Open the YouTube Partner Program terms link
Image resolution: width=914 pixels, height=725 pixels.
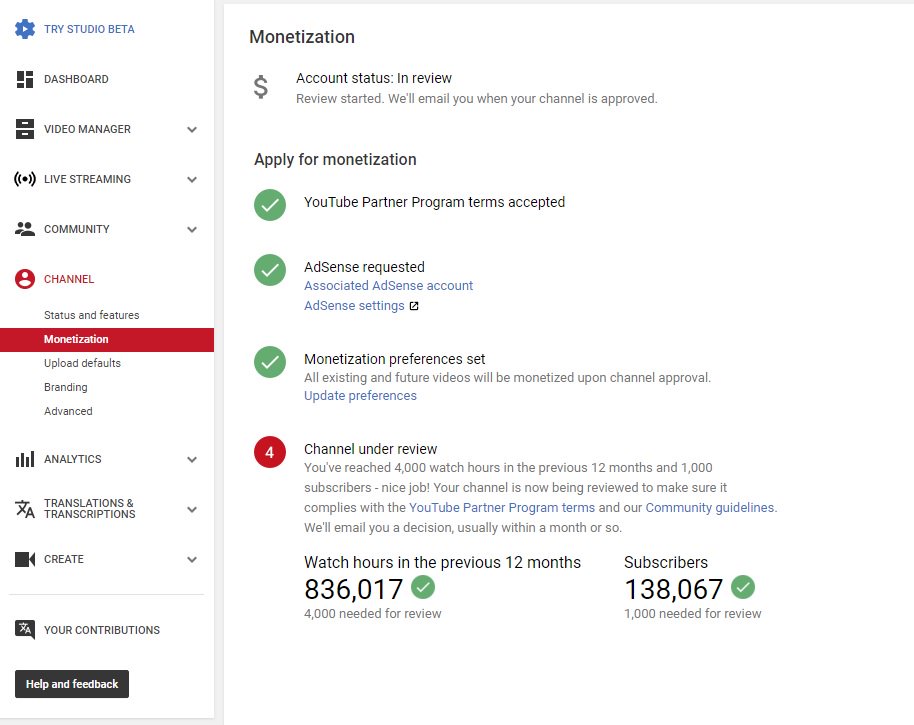(502, 508)
